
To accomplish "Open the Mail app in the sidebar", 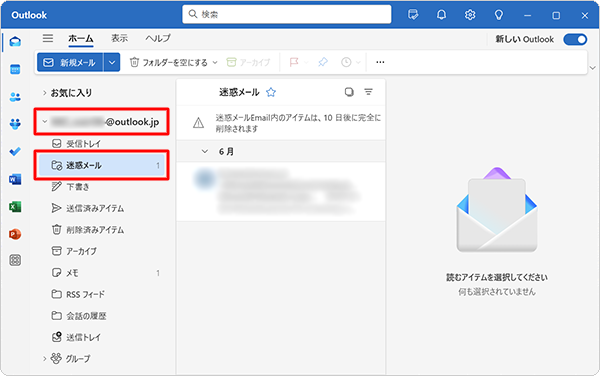I will pyautogui.click(x=15, y=42).
